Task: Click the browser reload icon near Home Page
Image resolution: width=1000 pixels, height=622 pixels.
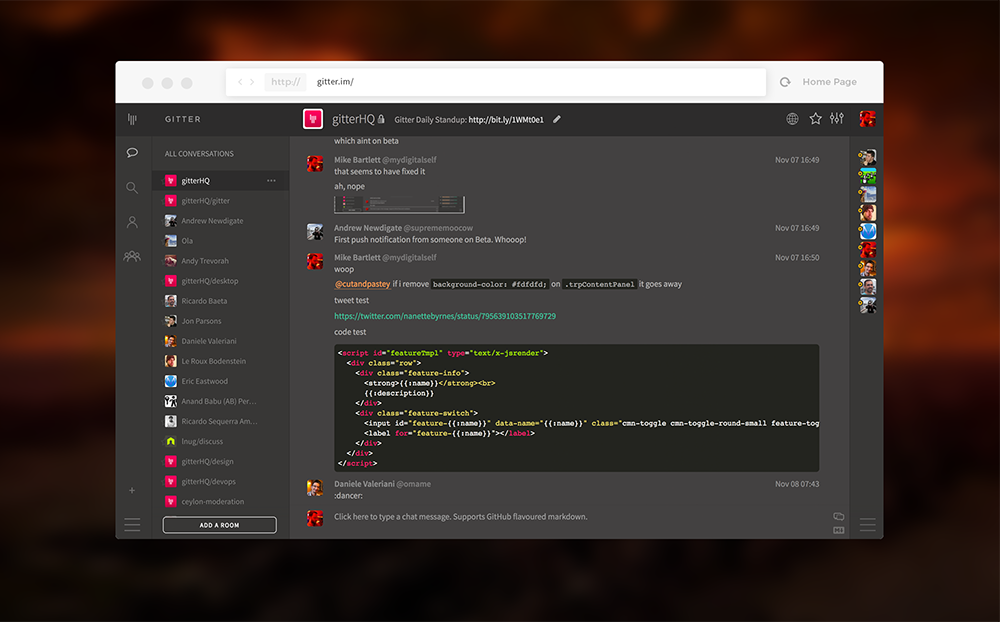Action: [x=785, y=81]
